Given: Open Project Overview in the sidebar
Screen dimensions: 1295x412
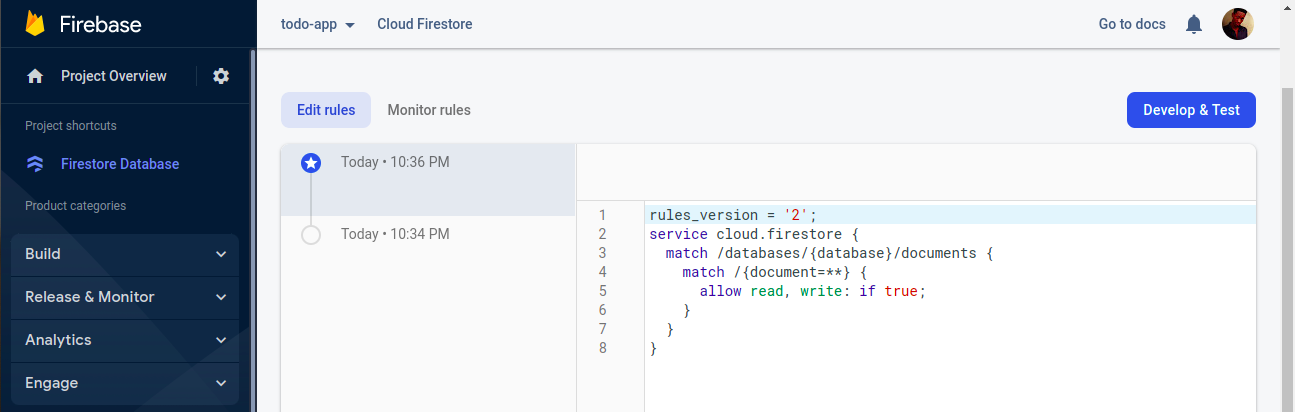Looking at the screenshot, I should tap(114, 76).
